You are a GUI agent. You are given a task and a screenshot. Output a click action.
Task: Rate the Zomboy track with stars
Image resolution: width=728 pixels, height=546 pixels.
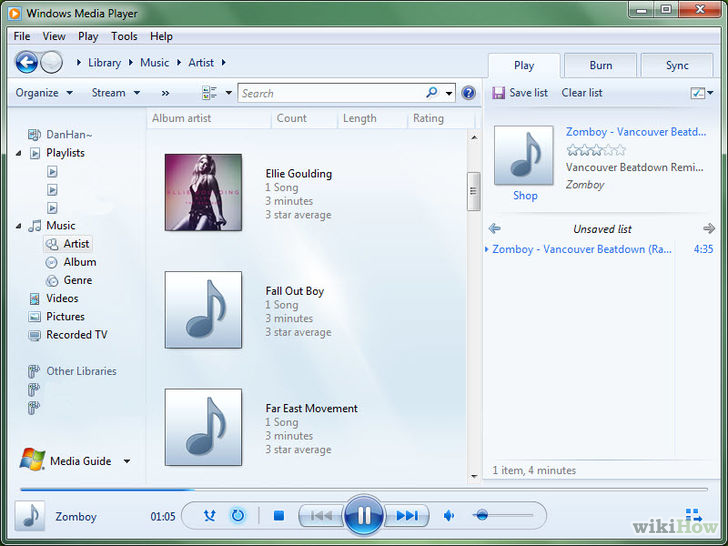596,150
